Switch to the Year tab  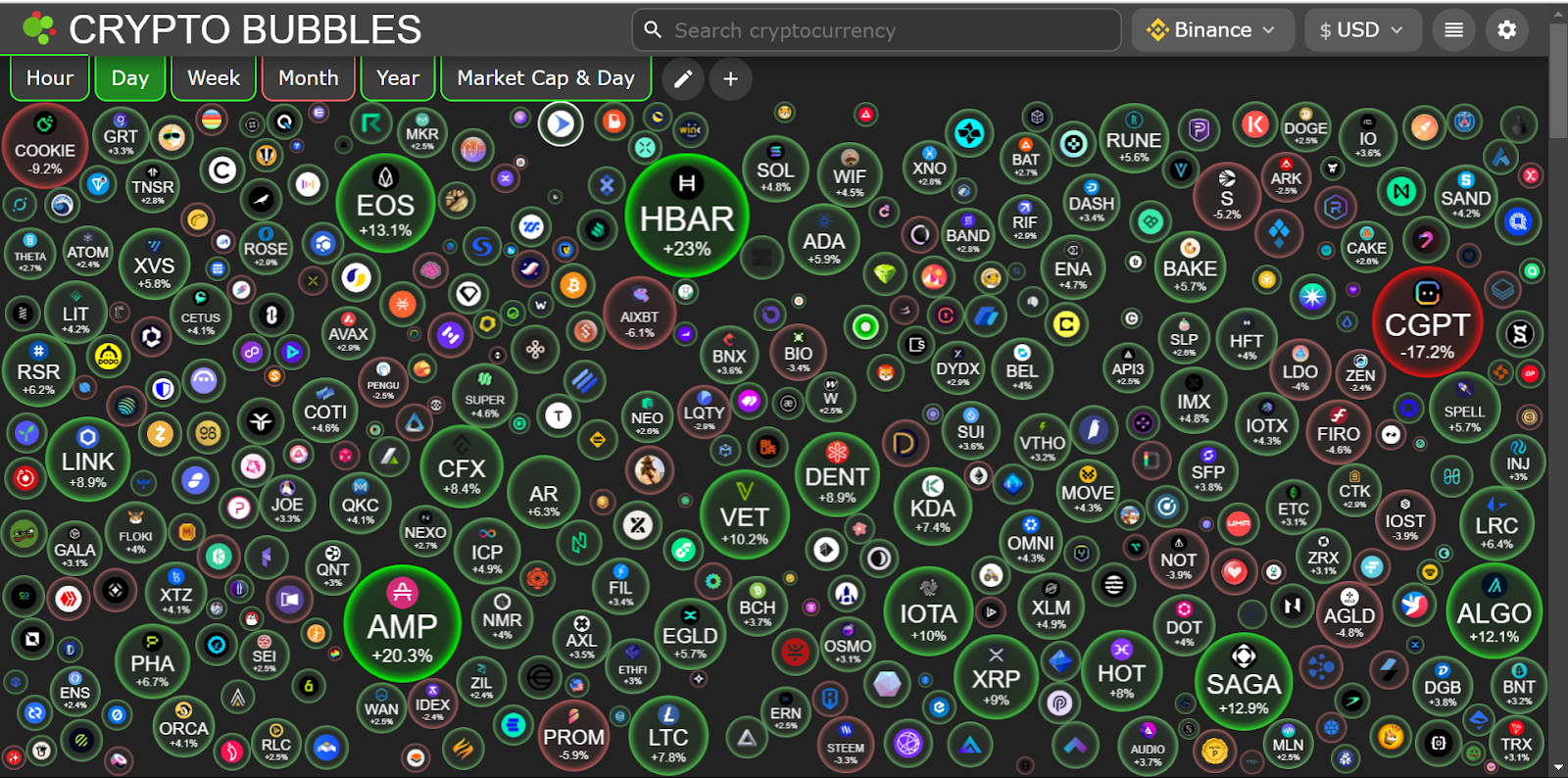click(398, 78)
